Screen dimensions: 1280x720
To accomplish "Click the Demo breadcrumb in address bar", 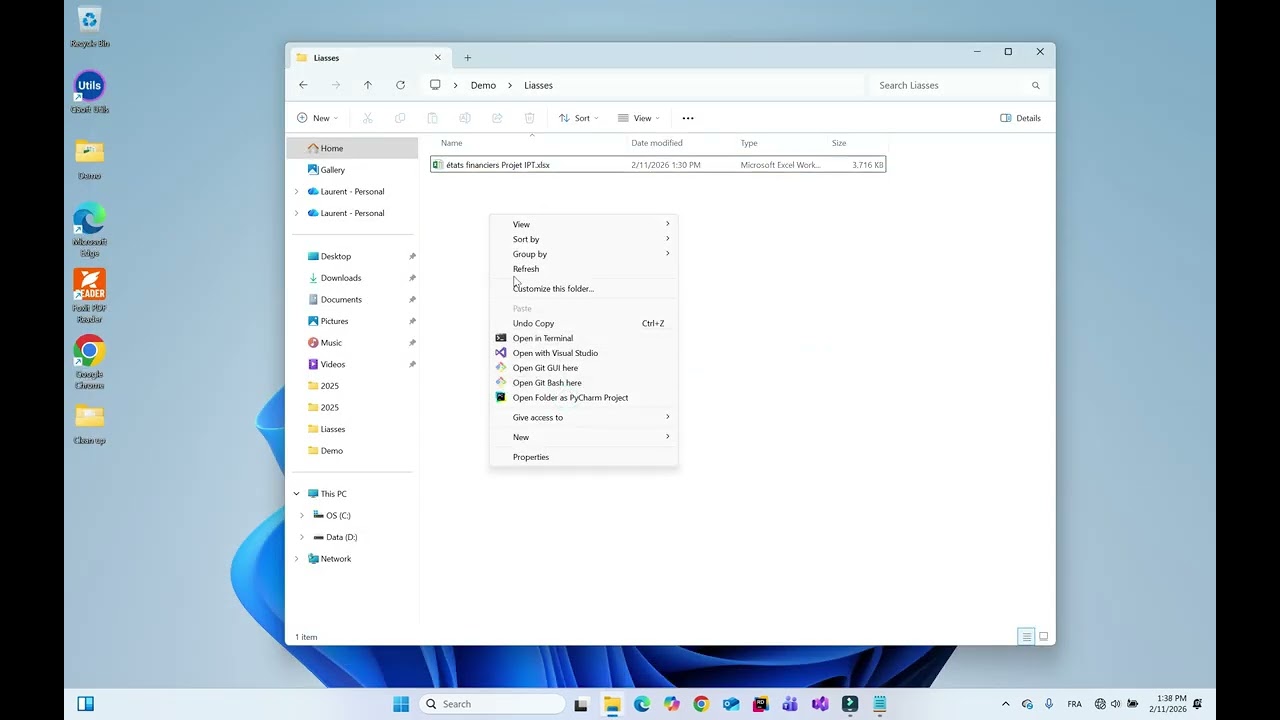I will [483, 85].
